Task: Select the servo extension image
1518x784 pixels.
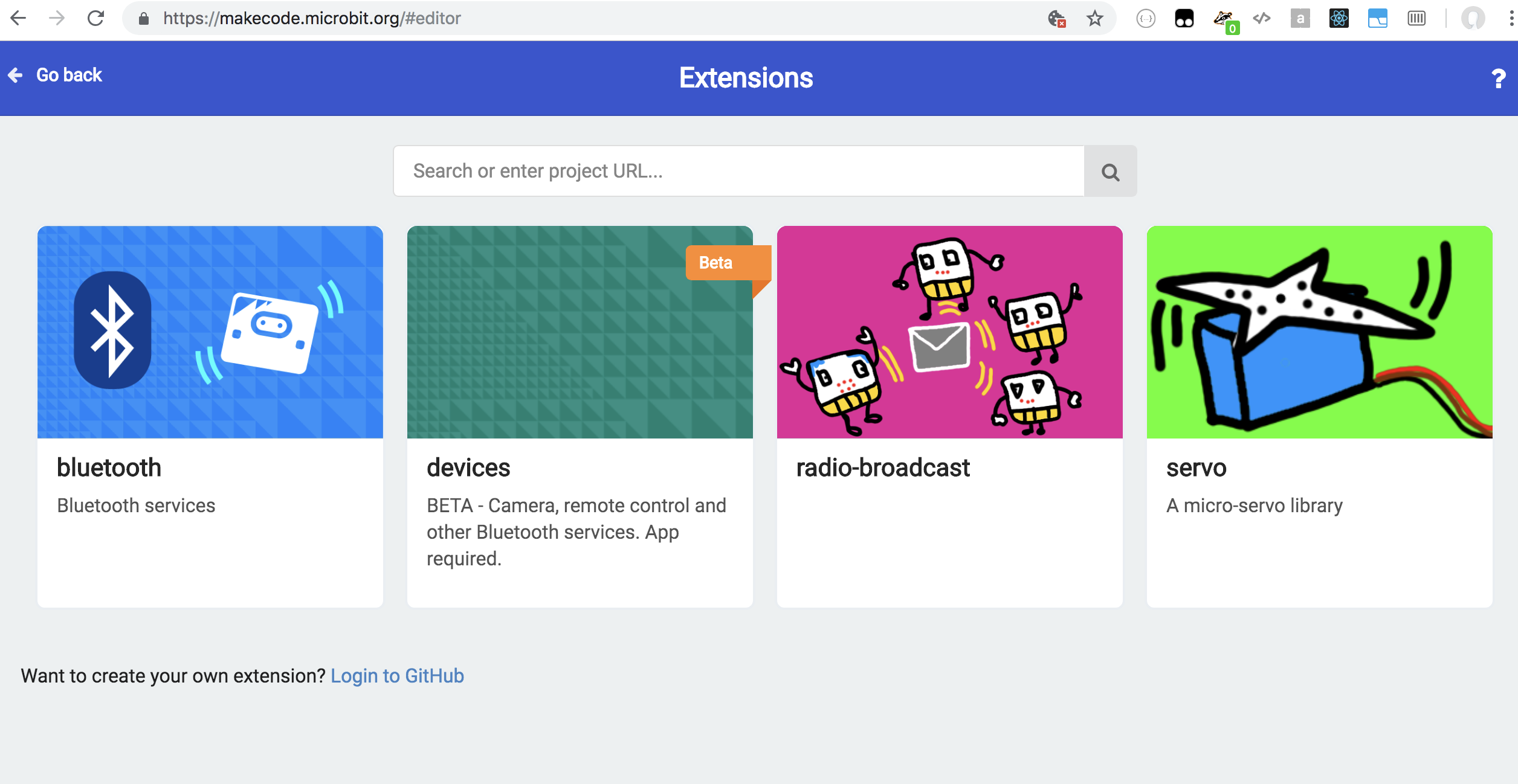Action: 1319,332
